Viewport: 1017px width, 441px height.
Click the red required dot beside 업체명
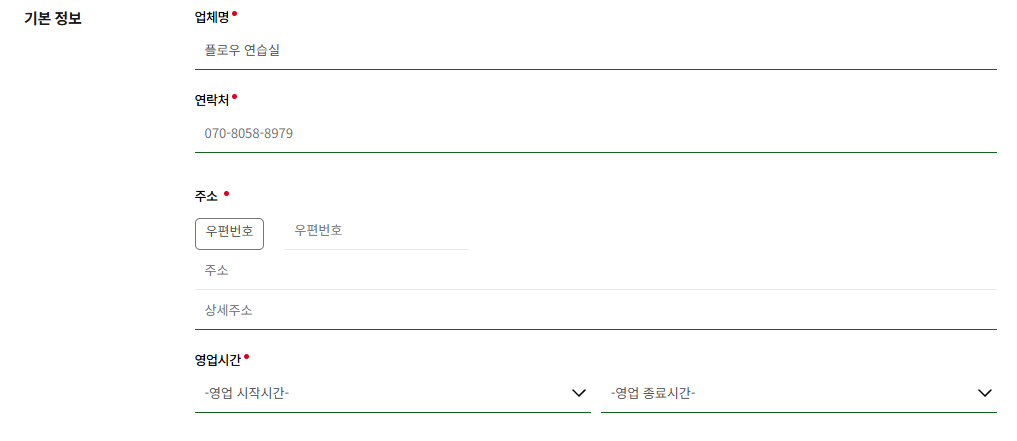(x=235, y=14)
